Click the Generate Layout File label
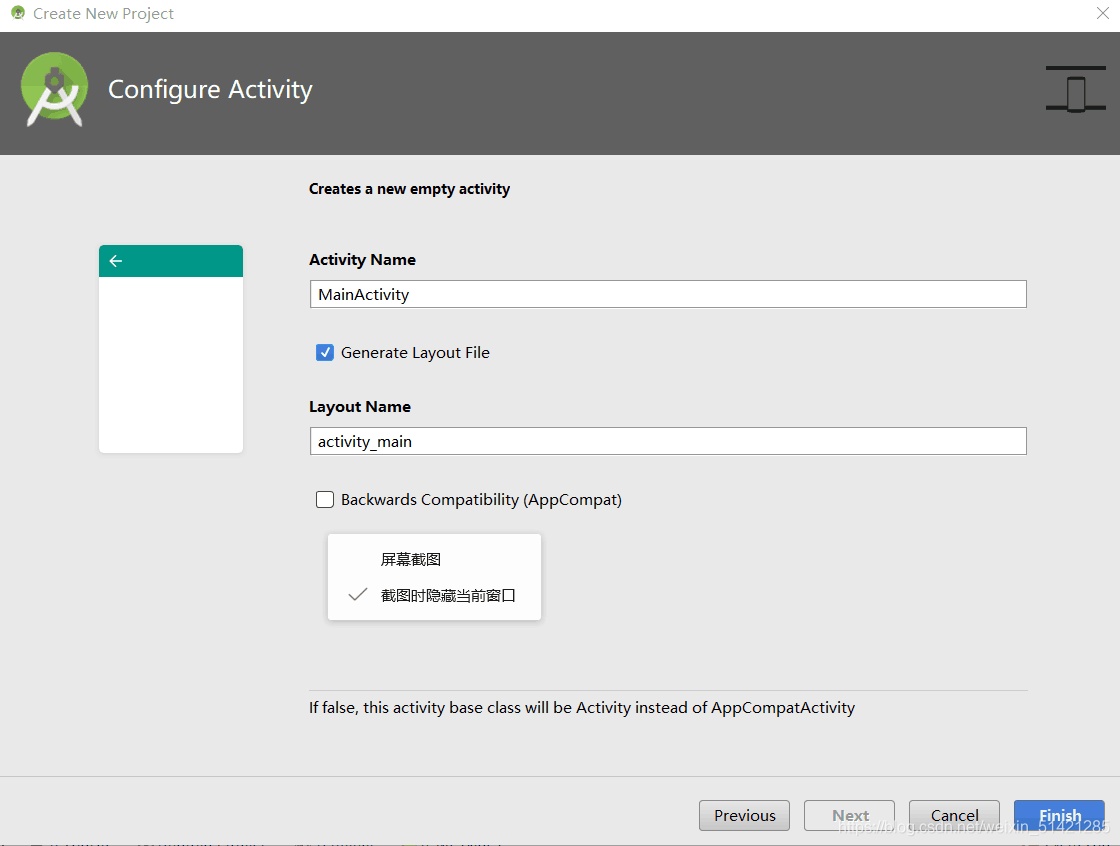This screenshot has width=1120, height=846. (415, 353)
